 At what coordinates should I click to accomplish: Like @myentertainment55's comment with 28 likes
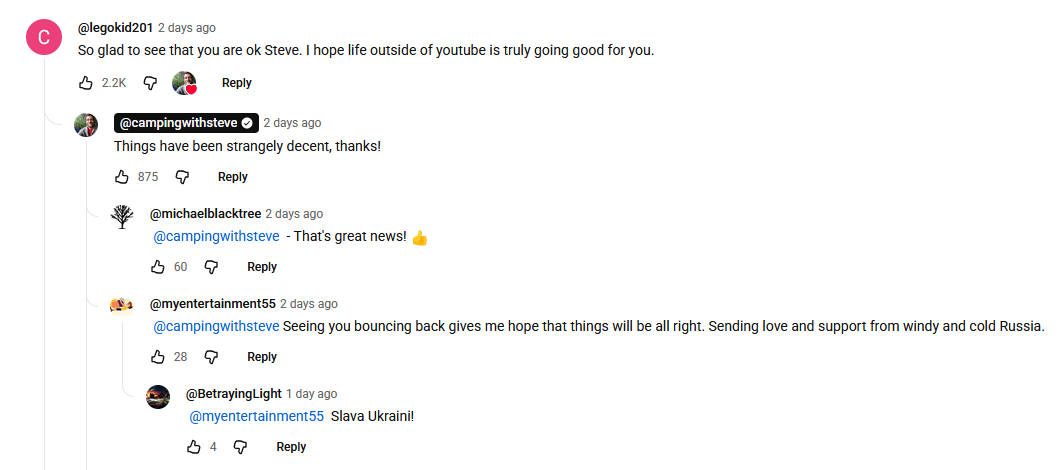click(x=158, y=357)
